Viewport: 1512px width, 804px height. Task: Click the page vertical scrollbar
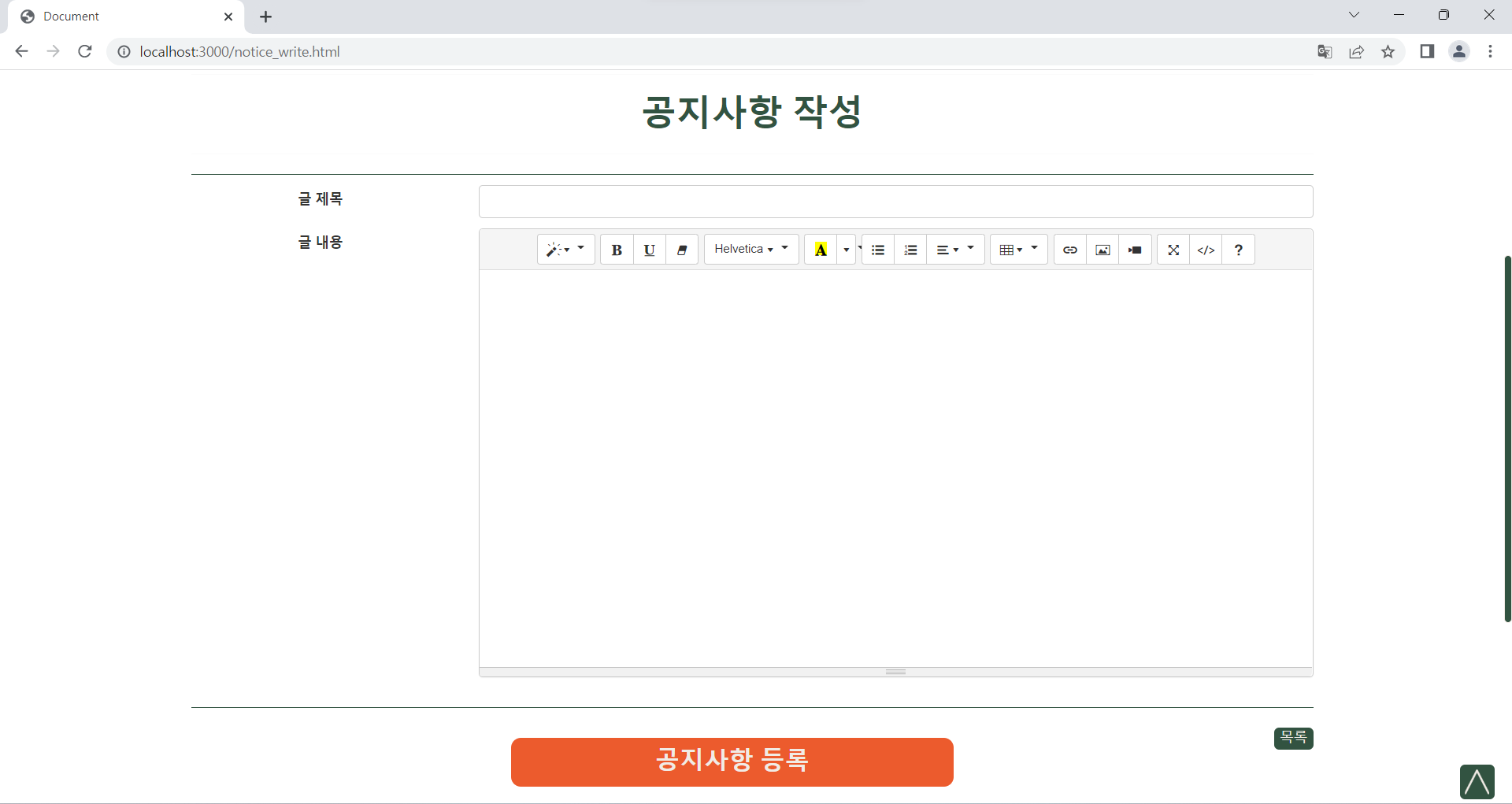pos(1507,439)
